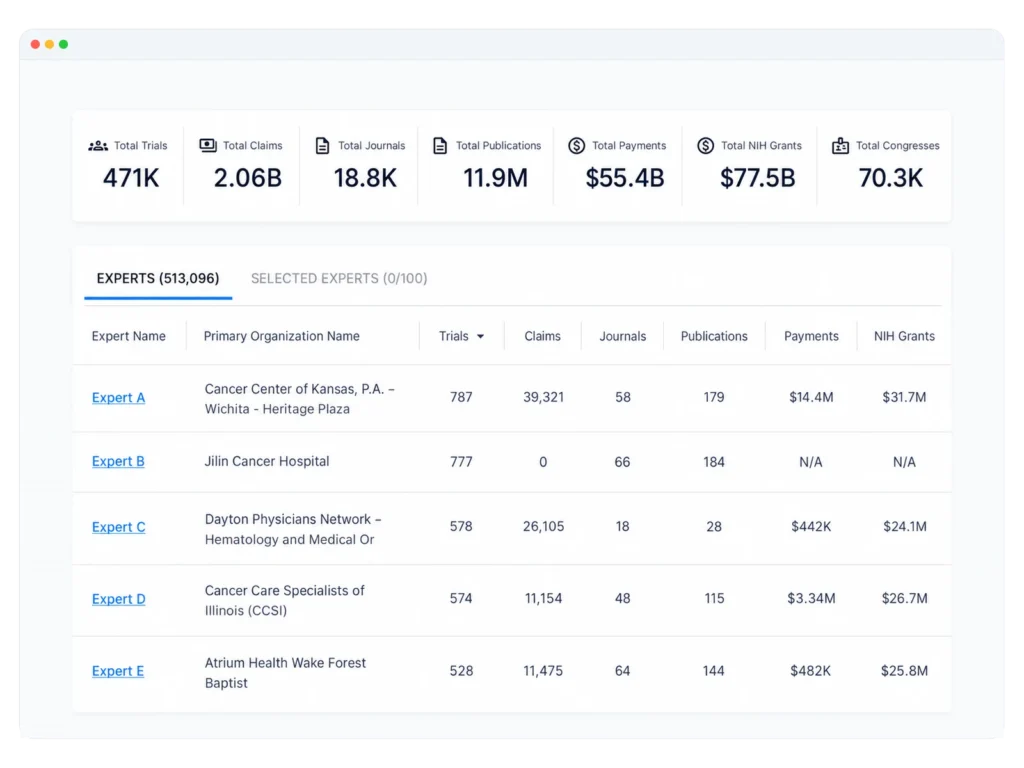Click the yellow minimize window dot
Screen dimensions: 1024x768
pyautogui.click(x=50, y=44)
